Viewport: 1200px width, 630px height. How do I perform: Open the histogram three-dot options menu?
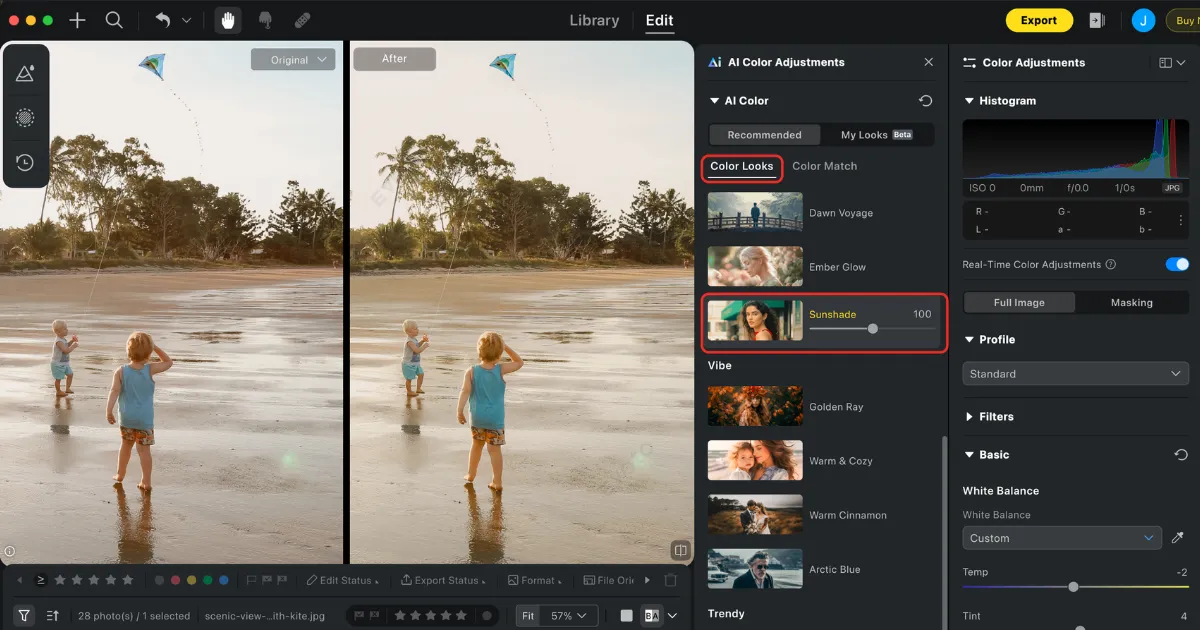coord(1181,220)
